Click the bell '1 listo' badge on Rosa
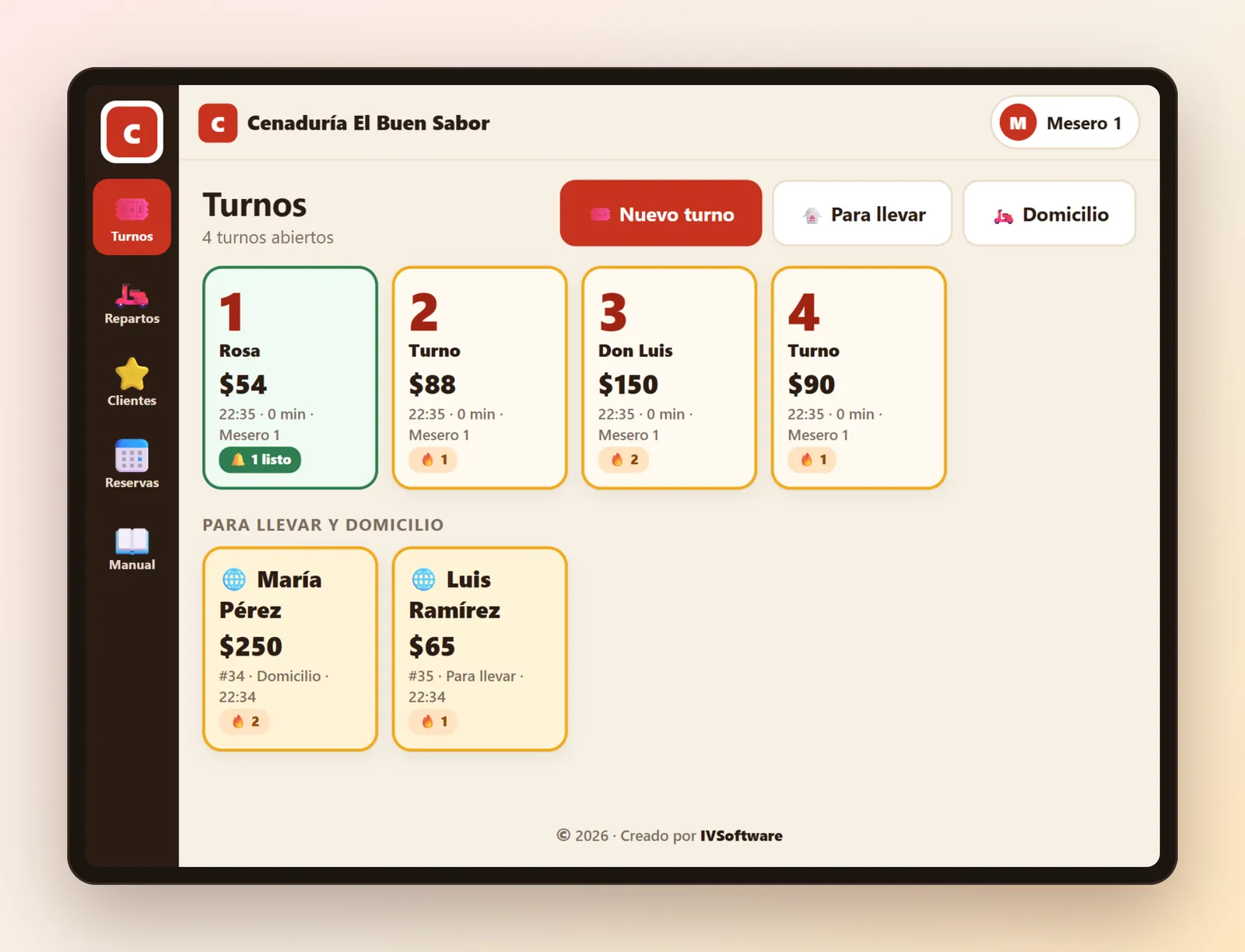Viewport: 1245px width, 952px height. tap(260, 460)
